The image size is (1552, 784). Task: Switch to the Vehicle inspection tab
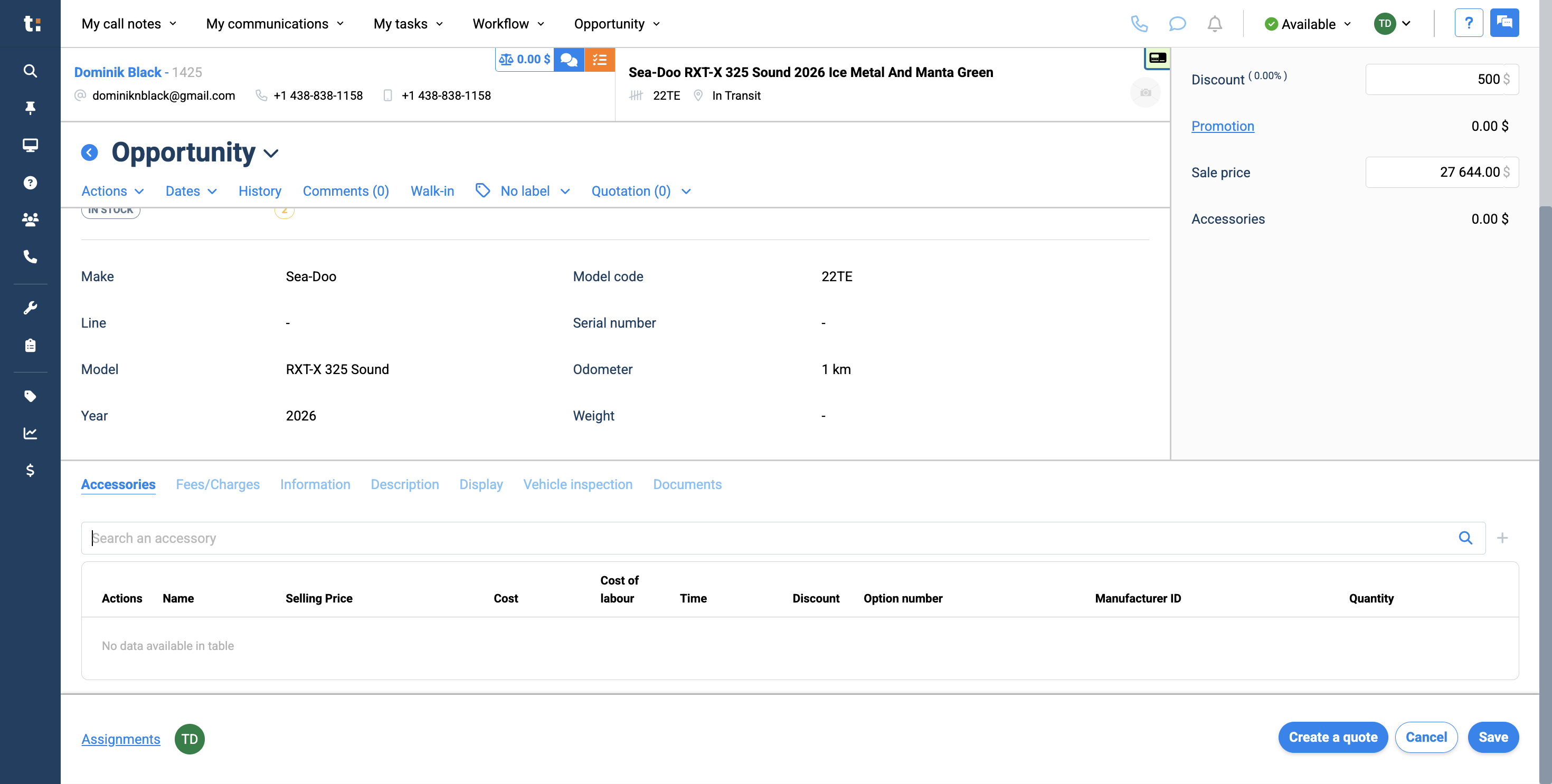coord(577,484)
